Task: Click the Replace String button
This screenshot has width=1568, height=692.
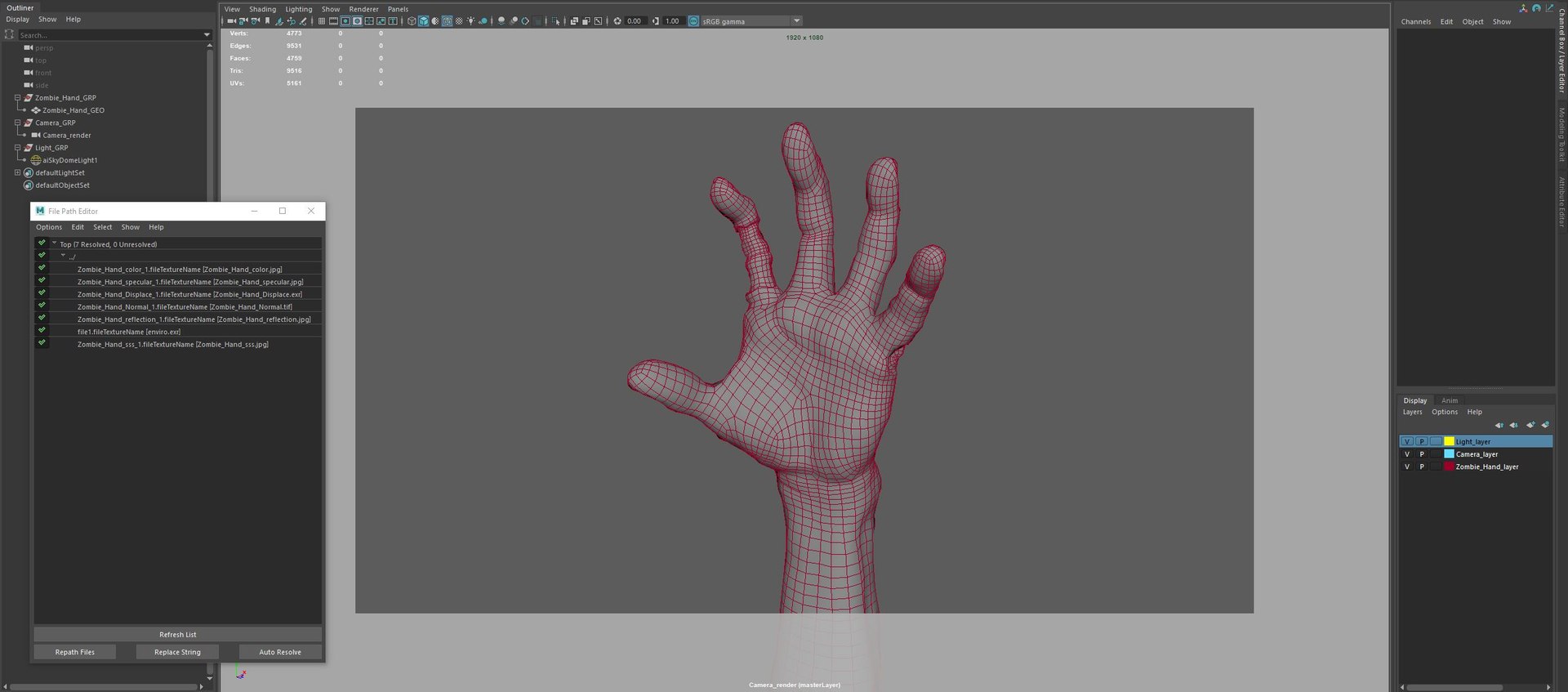Action: 177,652
